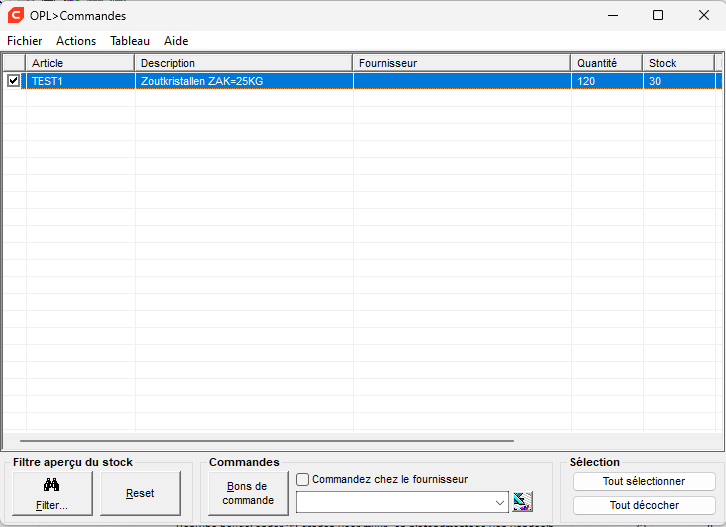Click the binoculars Filter button
This screenshot has height=527, width=726.
52,493
